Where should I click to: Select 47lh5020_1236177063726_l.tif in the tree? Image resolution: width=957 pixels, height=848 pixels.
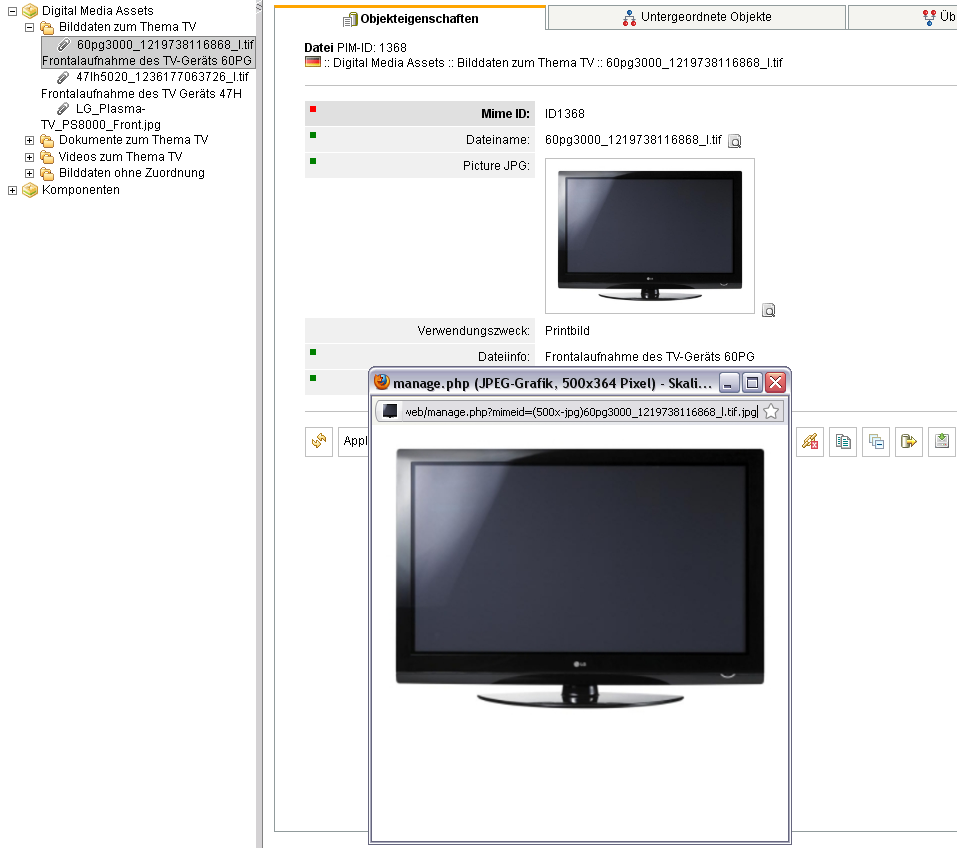coord(161,77)
